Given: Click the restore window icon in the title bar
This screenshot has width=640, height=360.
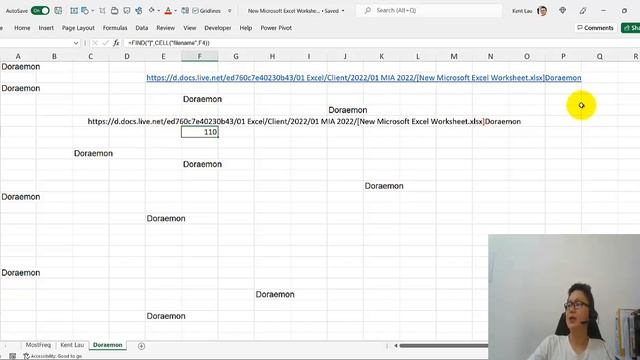Looking at the screenshot, I should point(624,11).
